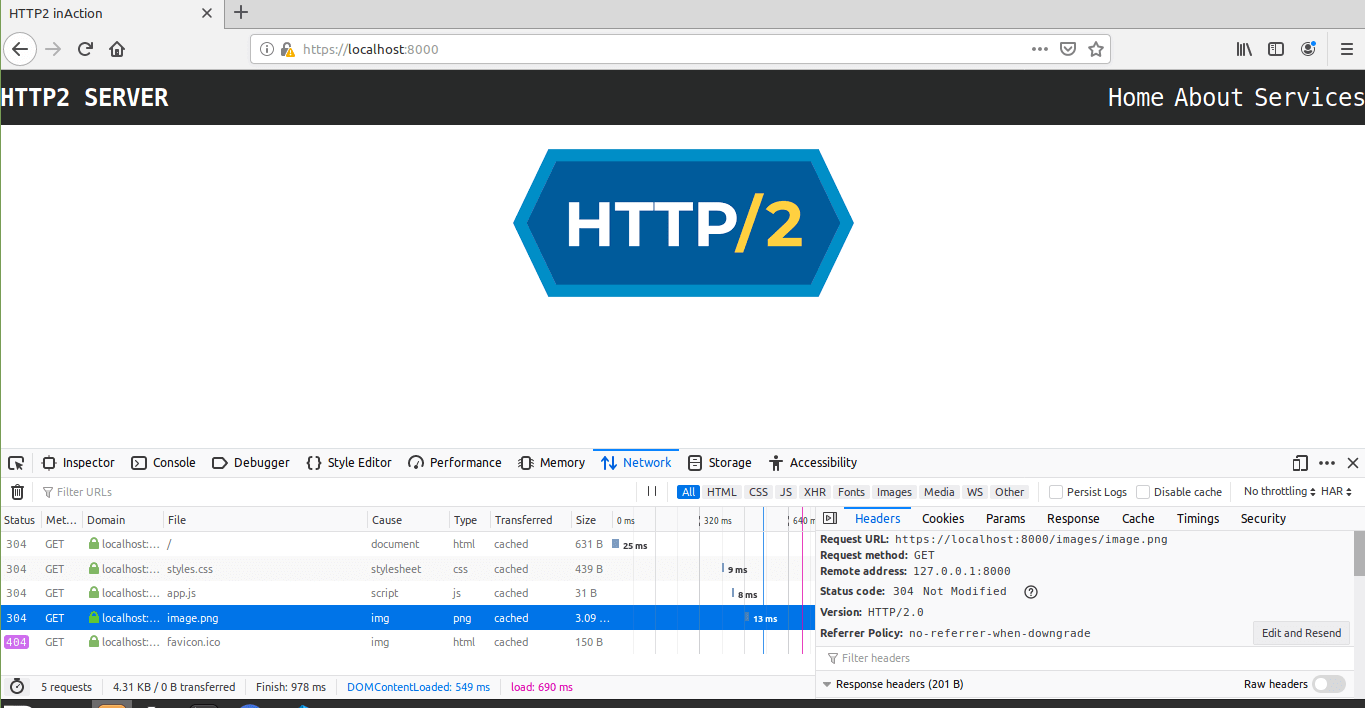
Task: Click the Edit and Resend button
Action: point(1301,633)
